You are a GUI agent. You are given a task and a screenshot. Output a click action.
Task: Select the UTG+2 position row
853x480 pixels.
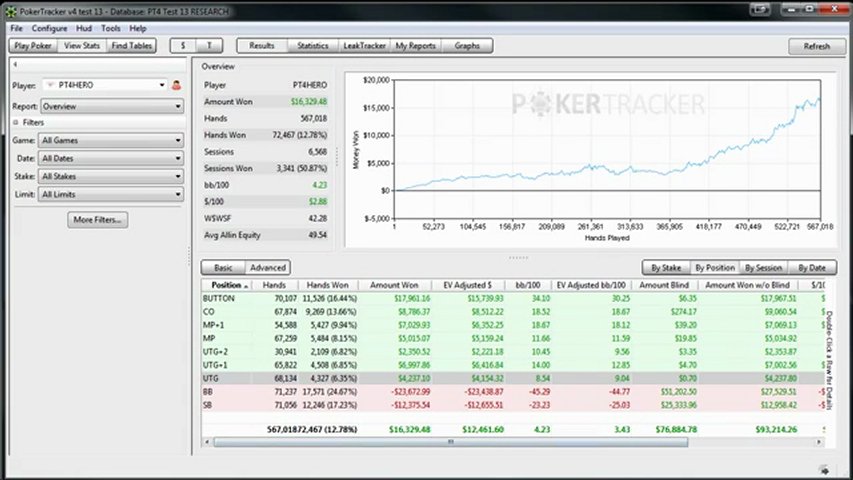point(513,352)
